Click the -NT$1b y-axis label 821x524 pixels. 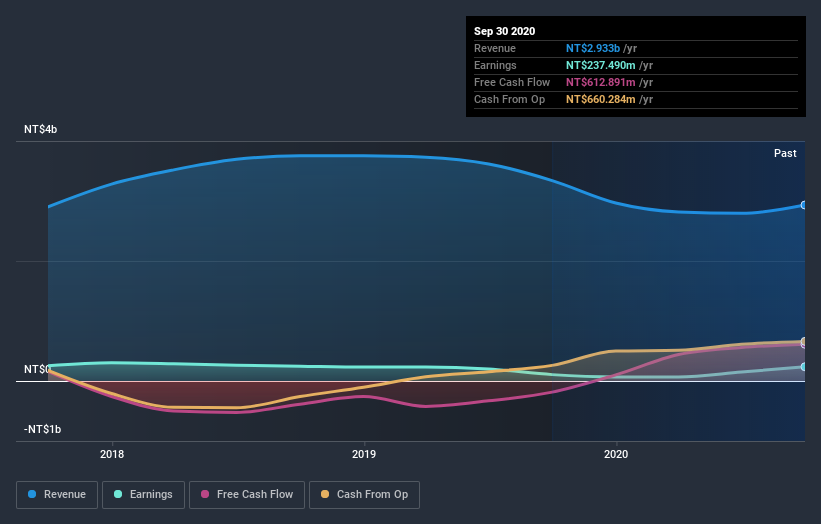point(42,429)
